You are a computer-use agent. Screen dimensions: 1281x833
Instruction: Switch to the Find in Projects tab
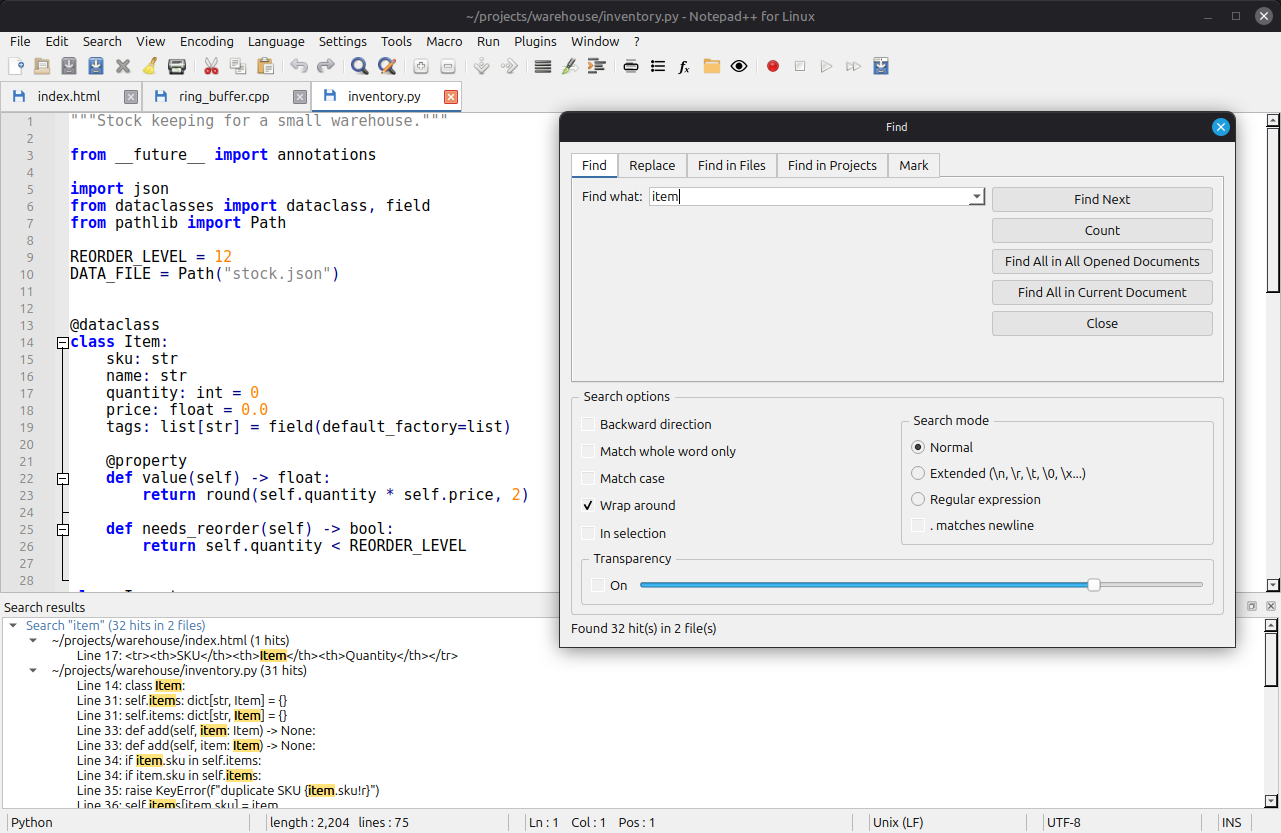coord(832,165)
